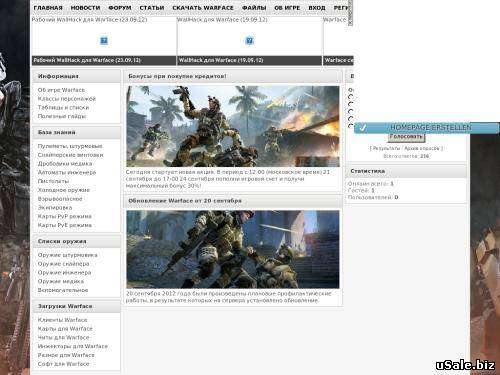Screen dimensions: 500x375
Task: Open ФАЙЛЫ from the top navigation
Action: 254,8
